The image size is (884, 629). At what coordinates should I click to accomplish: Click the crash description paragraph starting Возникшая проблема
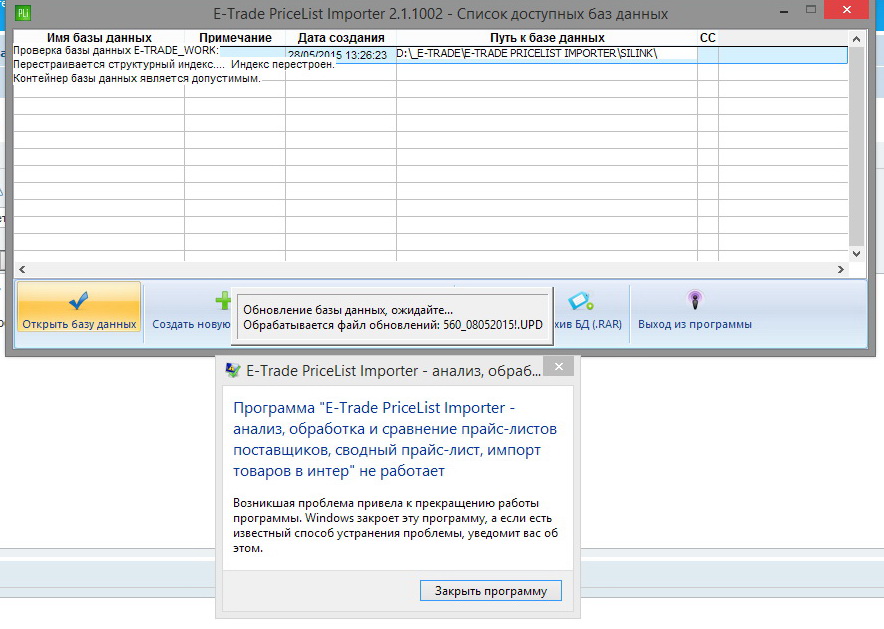(395, 525)
